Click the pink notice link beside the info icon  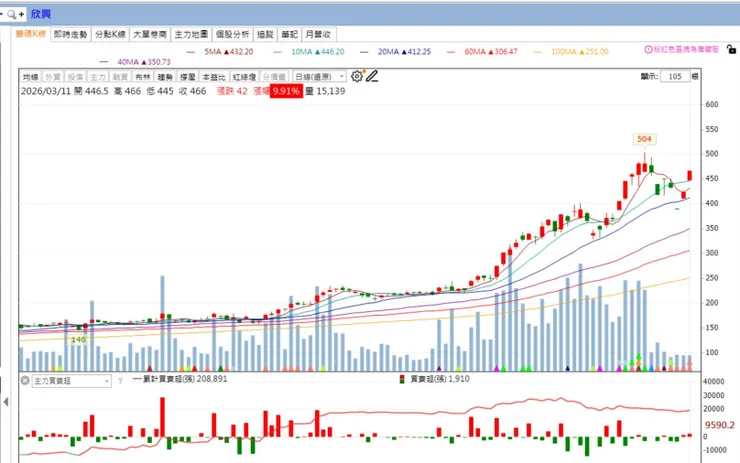[686, 49]
